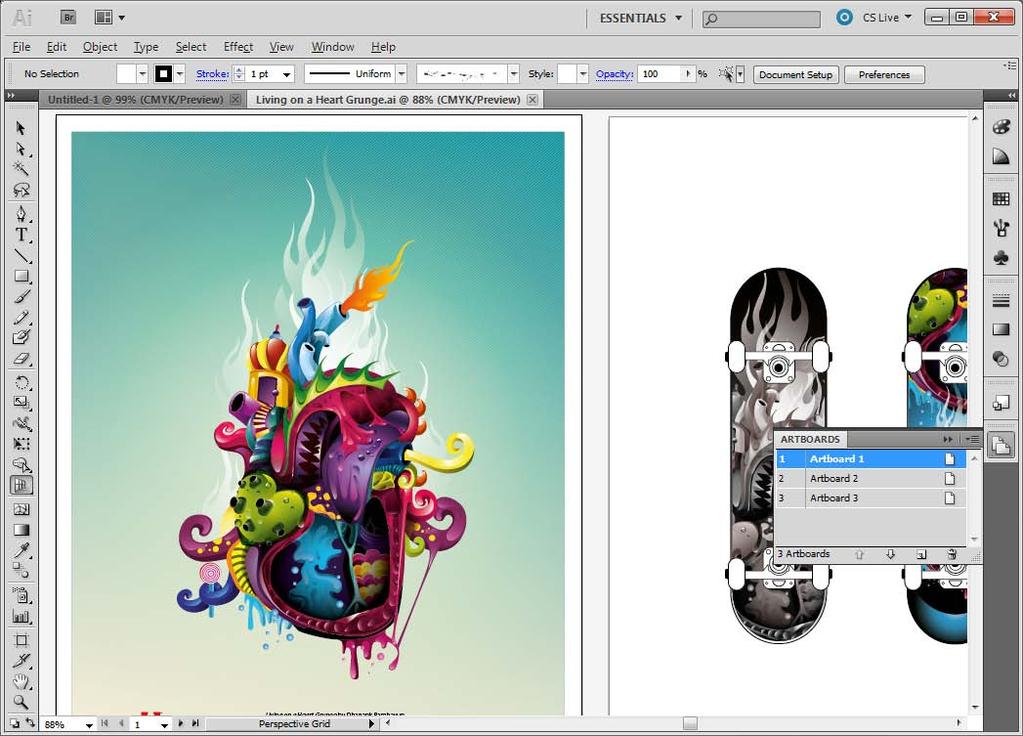Open the Object menu
The image size is (1023, 736).
[100, 47]
